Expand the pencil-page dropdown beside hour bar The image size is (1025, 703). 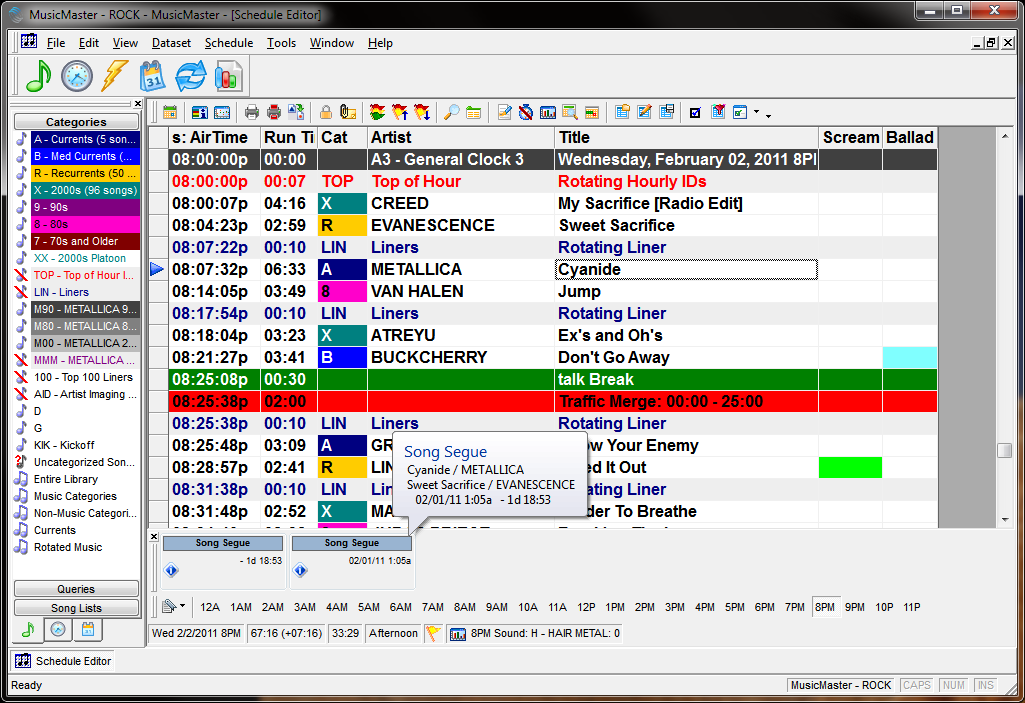[182, 606]
